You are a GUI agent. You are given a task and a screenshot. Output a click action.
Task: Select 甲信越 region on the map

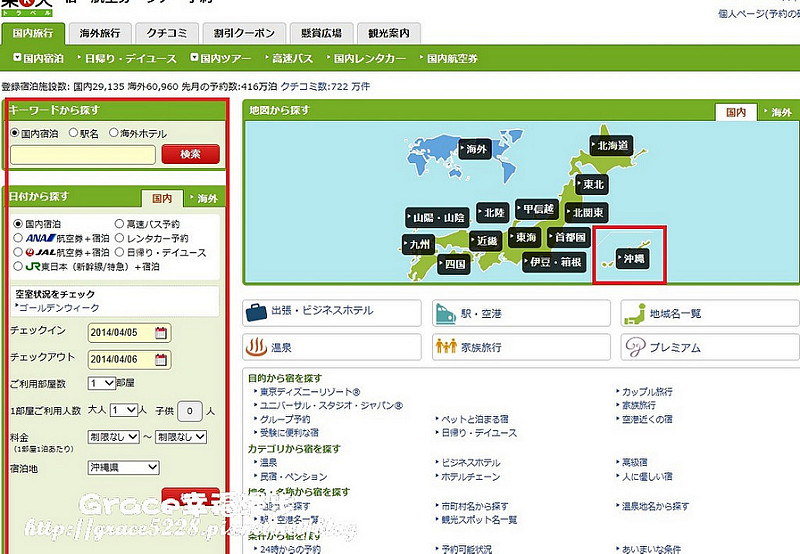tap(537, 209)
